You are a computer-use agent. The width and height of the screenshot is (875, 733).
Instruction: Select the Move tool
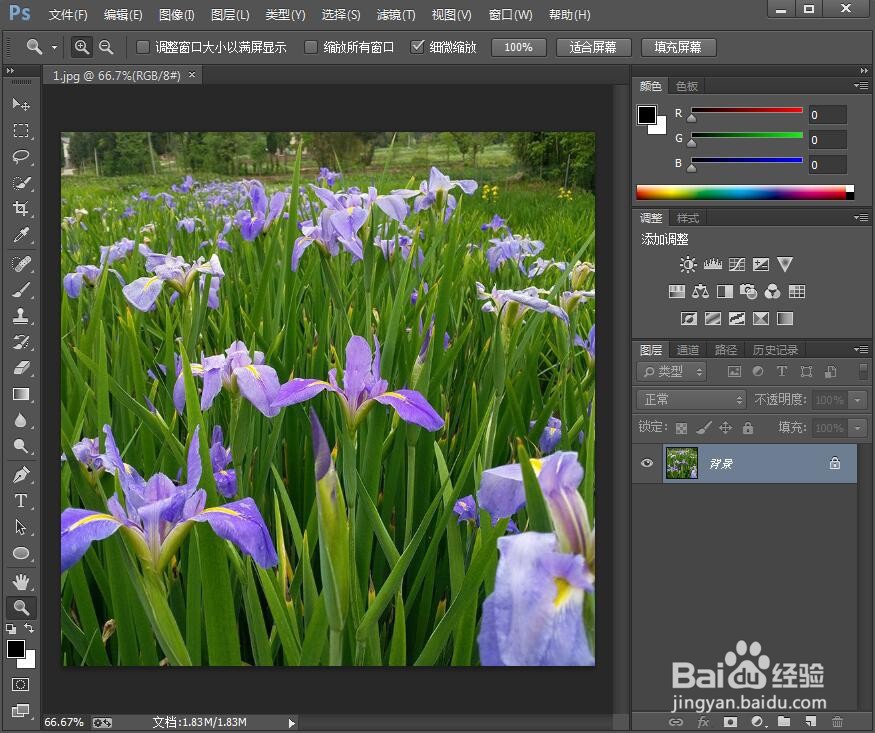(x=21, y=104)
